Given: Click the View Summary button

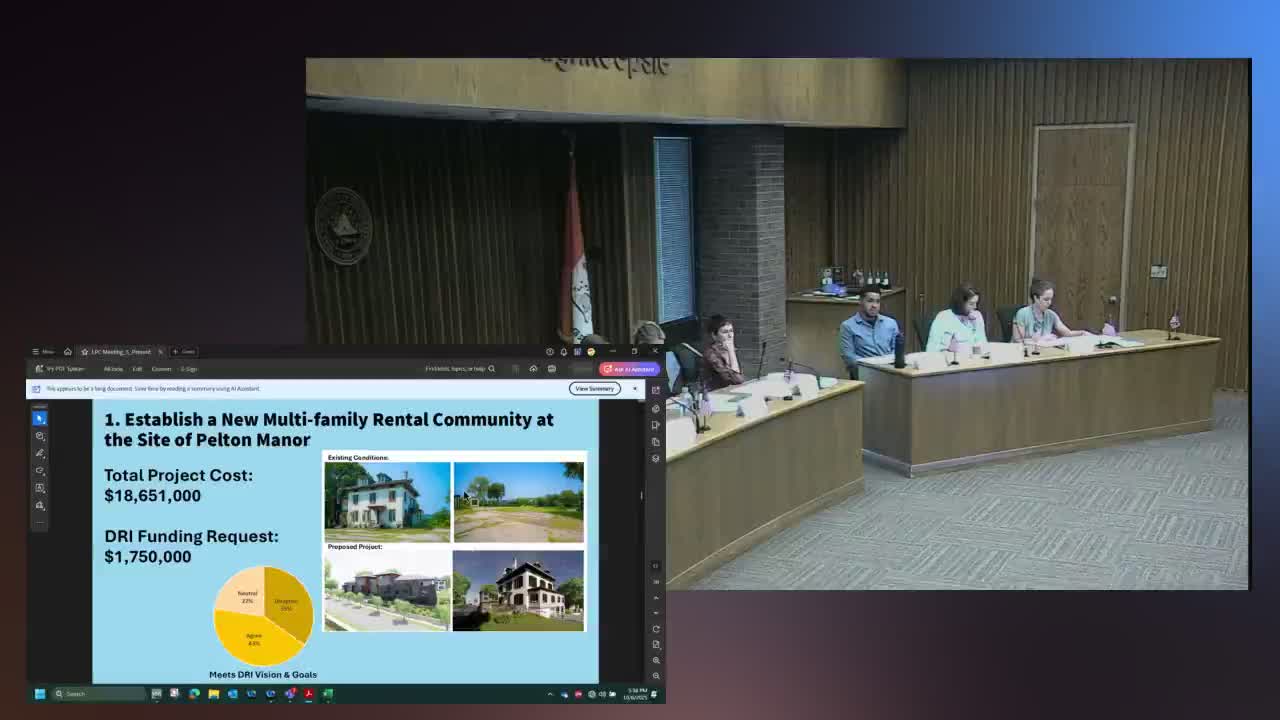Looking at the screenshot, I should [x=594, y=388].
